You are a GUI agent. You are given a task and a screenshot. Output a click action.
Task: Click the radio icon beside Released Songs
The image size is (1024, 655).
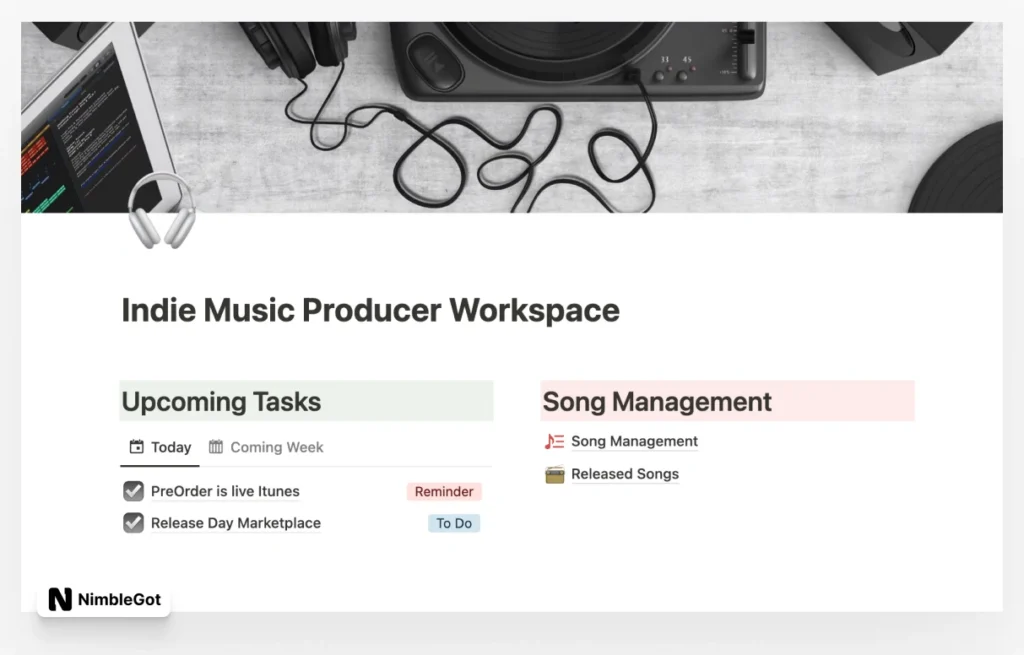coord(554,474)
